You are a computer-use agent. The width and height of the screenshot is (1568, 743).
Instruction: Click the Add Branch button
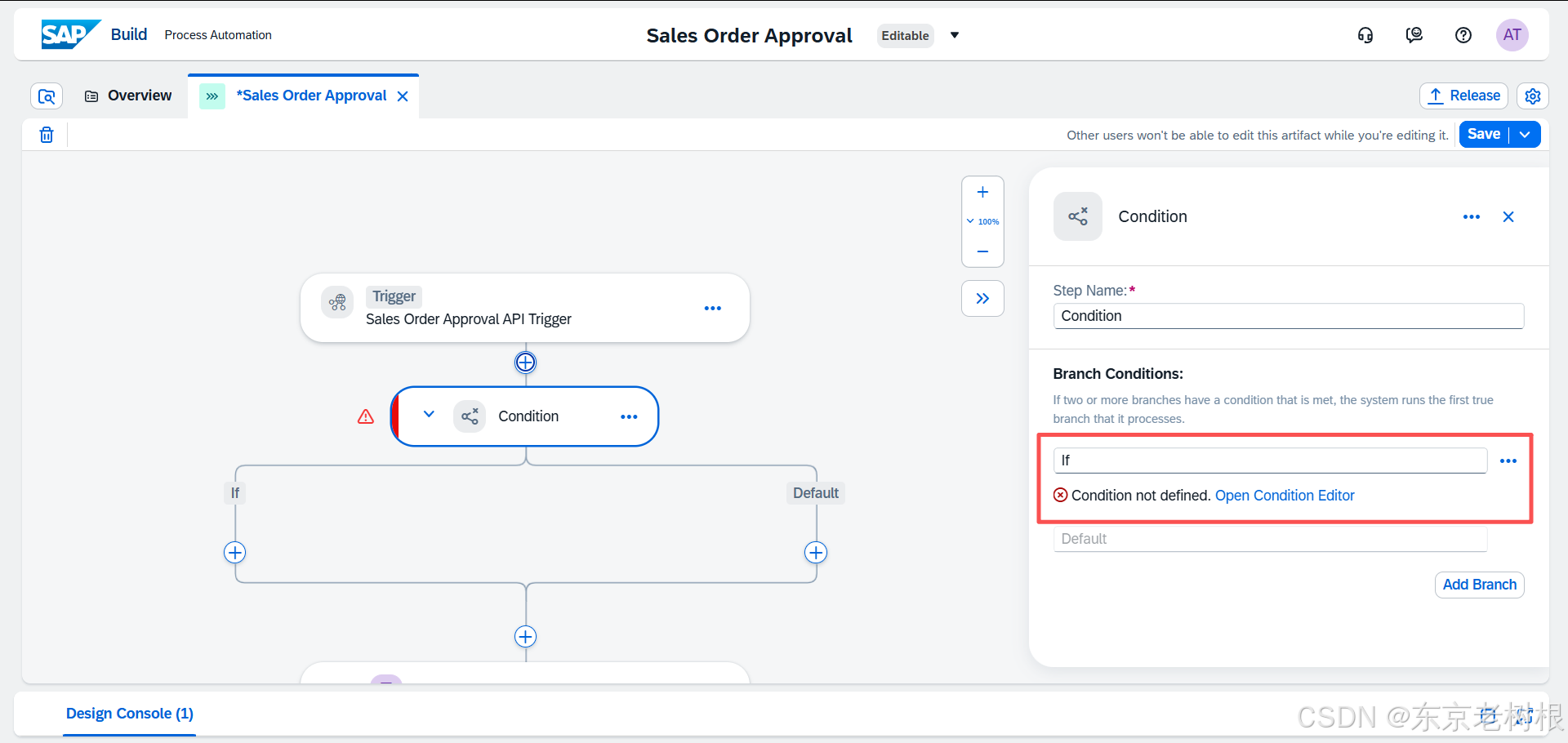1479,585
